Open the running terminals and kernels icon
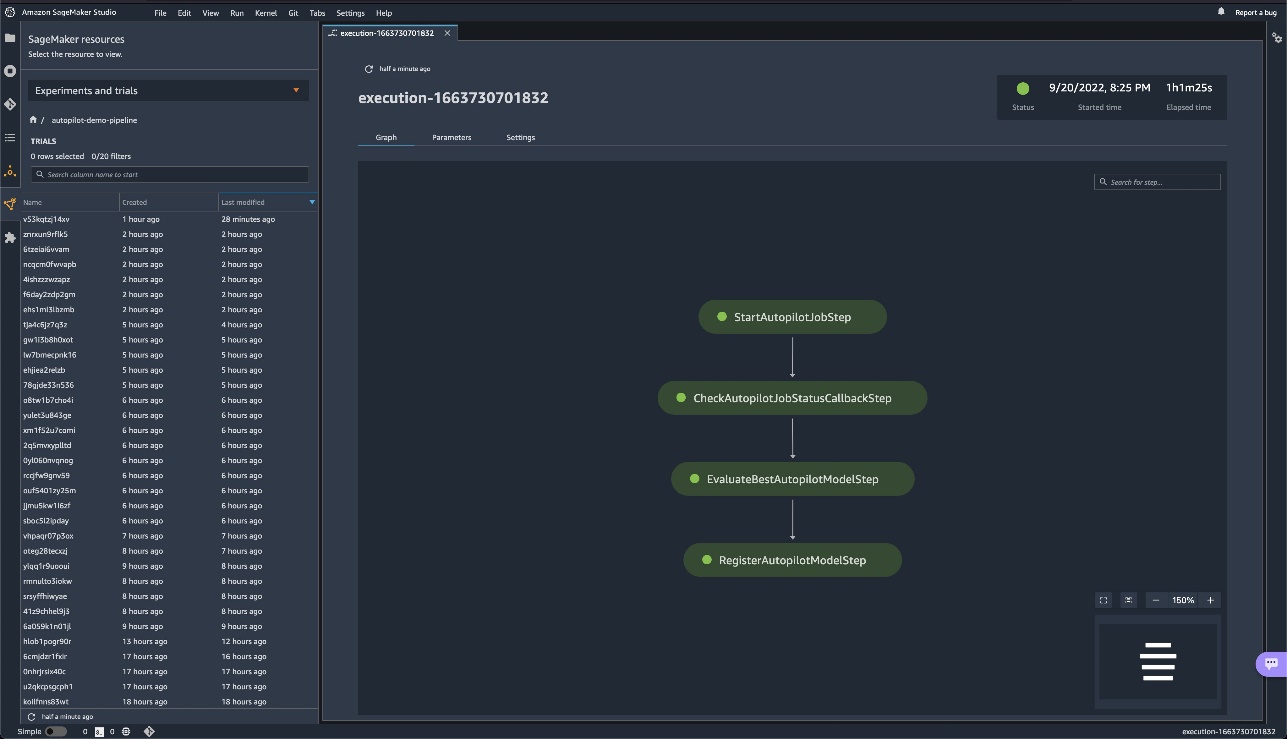 [10, 71]
